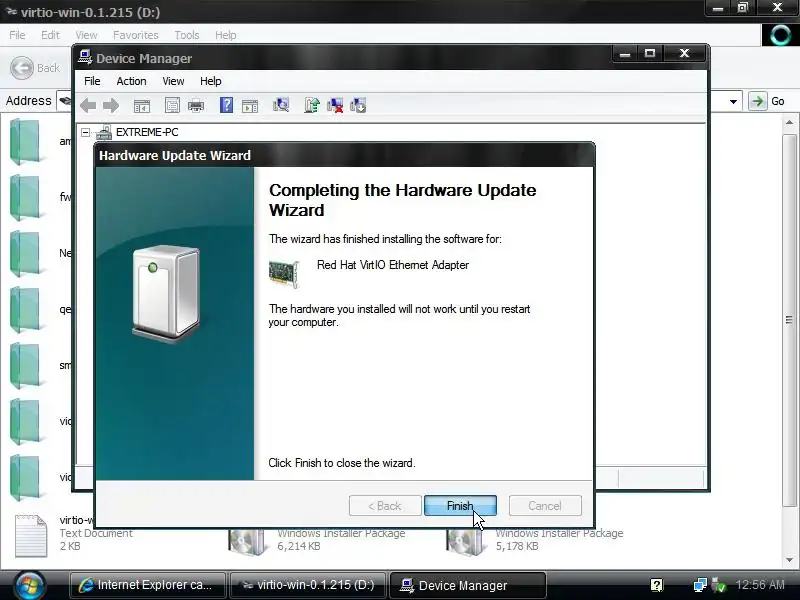
Task: Open the File menu in the virtio-win explorer window
Action: 17,35
